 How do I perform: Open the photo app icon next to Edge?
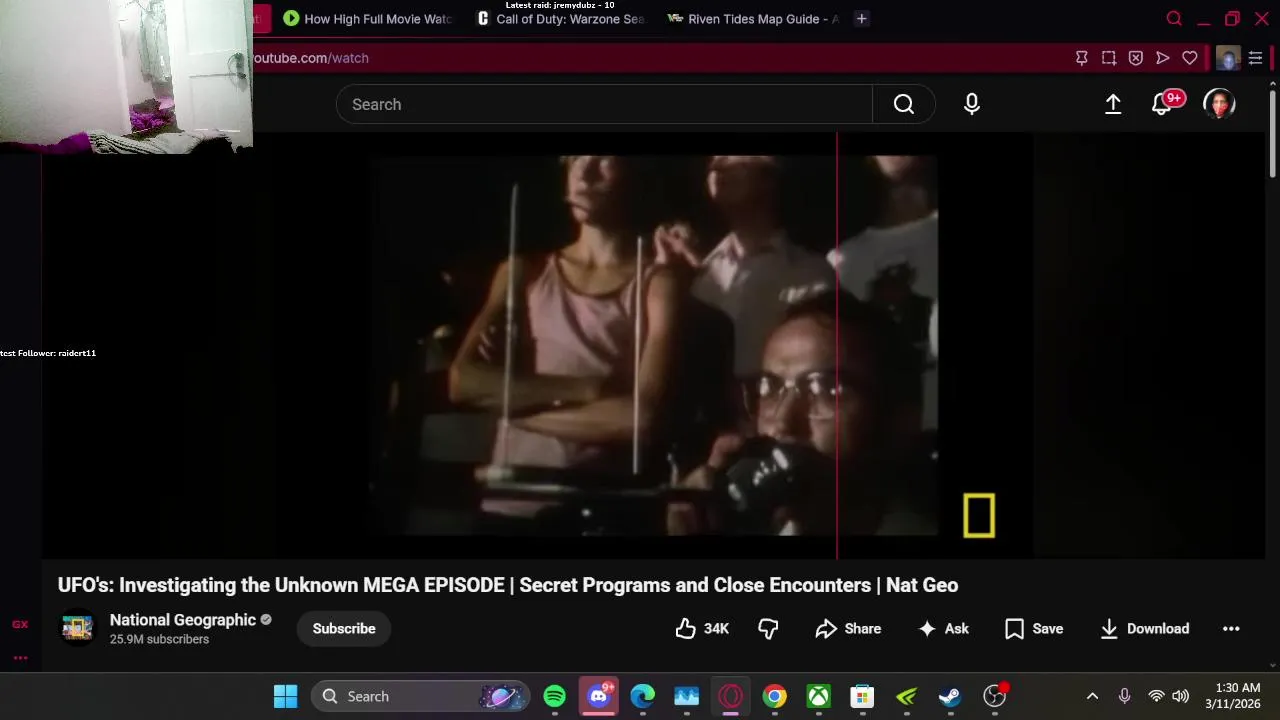click(x=687, y=696)
